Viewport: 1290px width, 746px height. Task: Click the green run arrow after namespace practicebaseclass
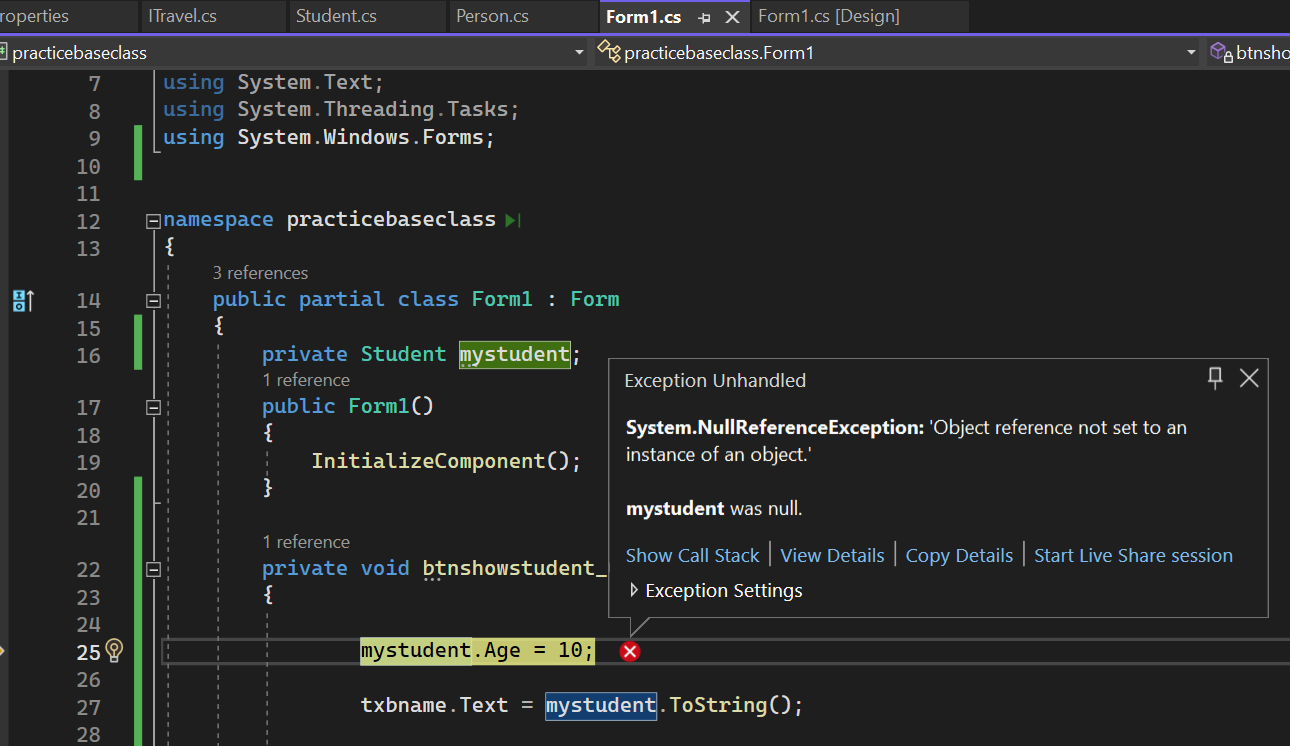pyautogui.click(x=511, y=219)
